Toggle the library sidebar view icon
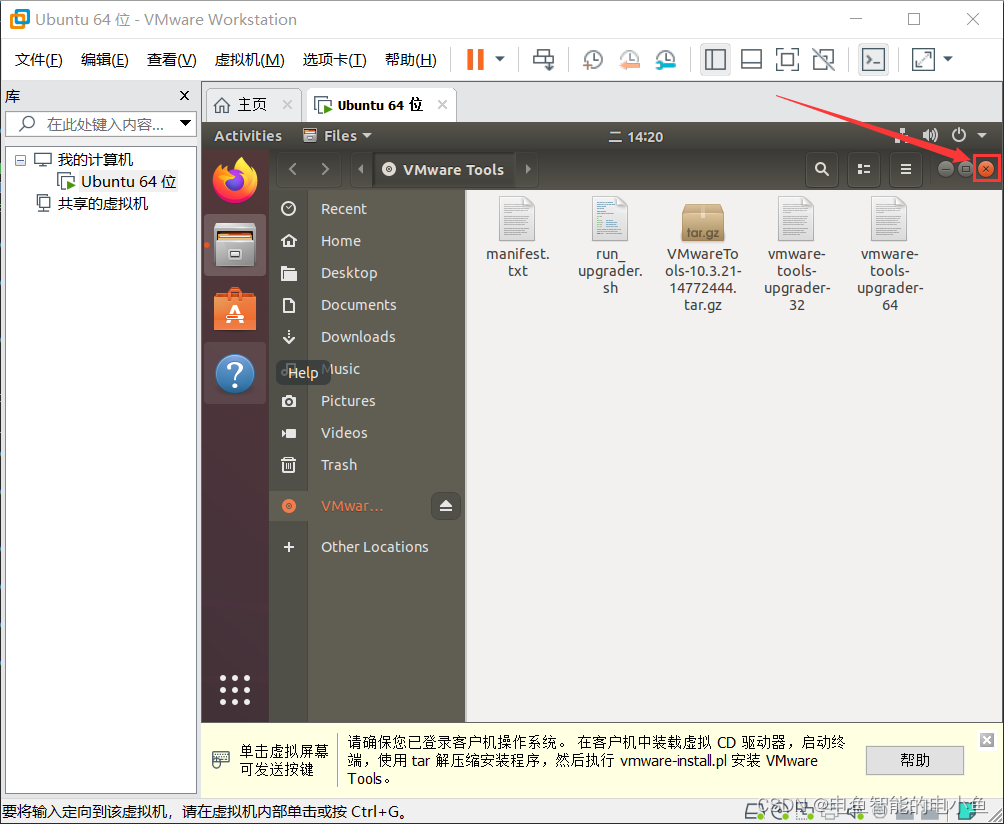Viewport: 1004px width, 824px height. (715, 60)
